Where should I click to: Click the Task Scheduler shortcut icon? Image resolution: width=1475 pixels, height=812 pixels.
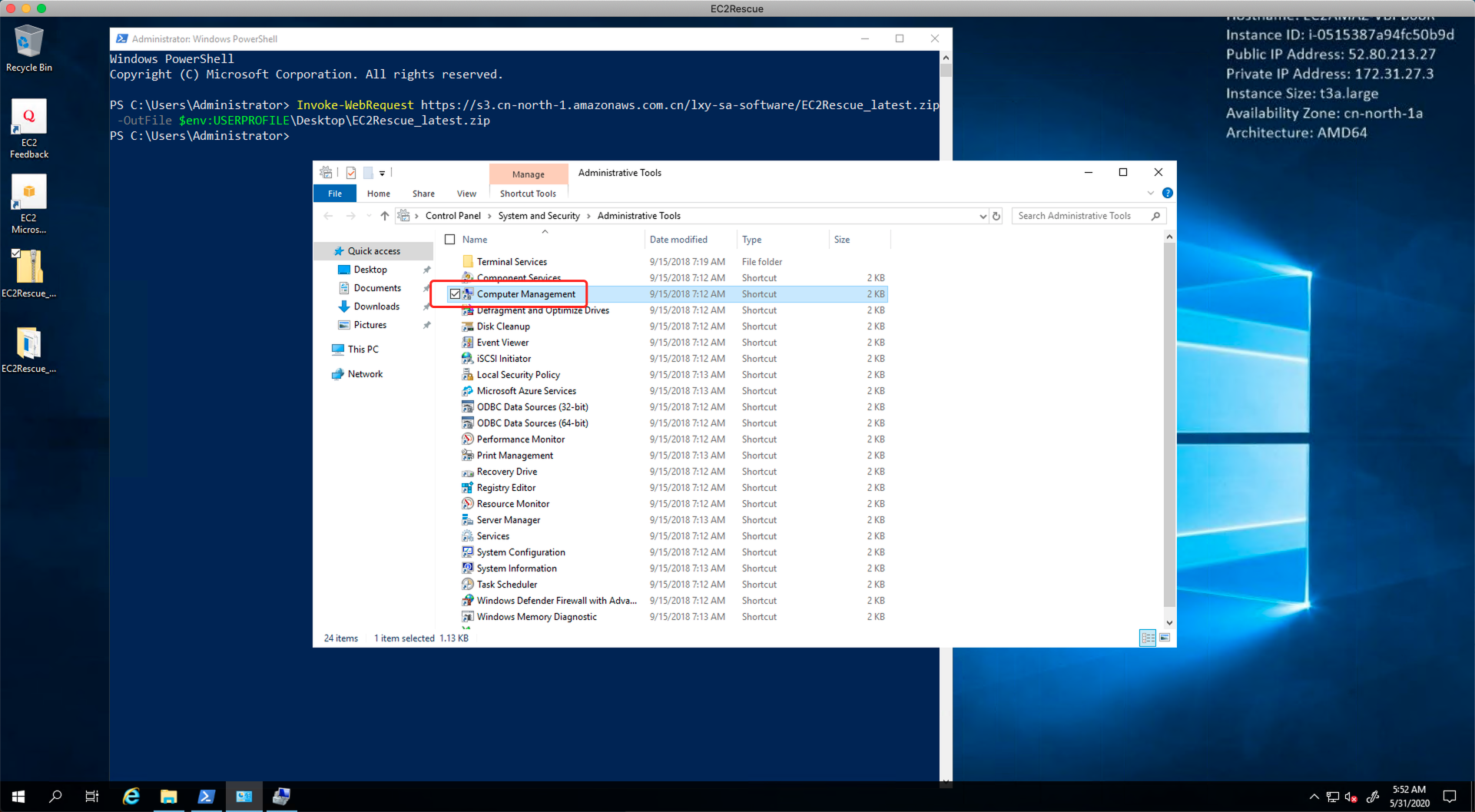click(x=467, y=585)
